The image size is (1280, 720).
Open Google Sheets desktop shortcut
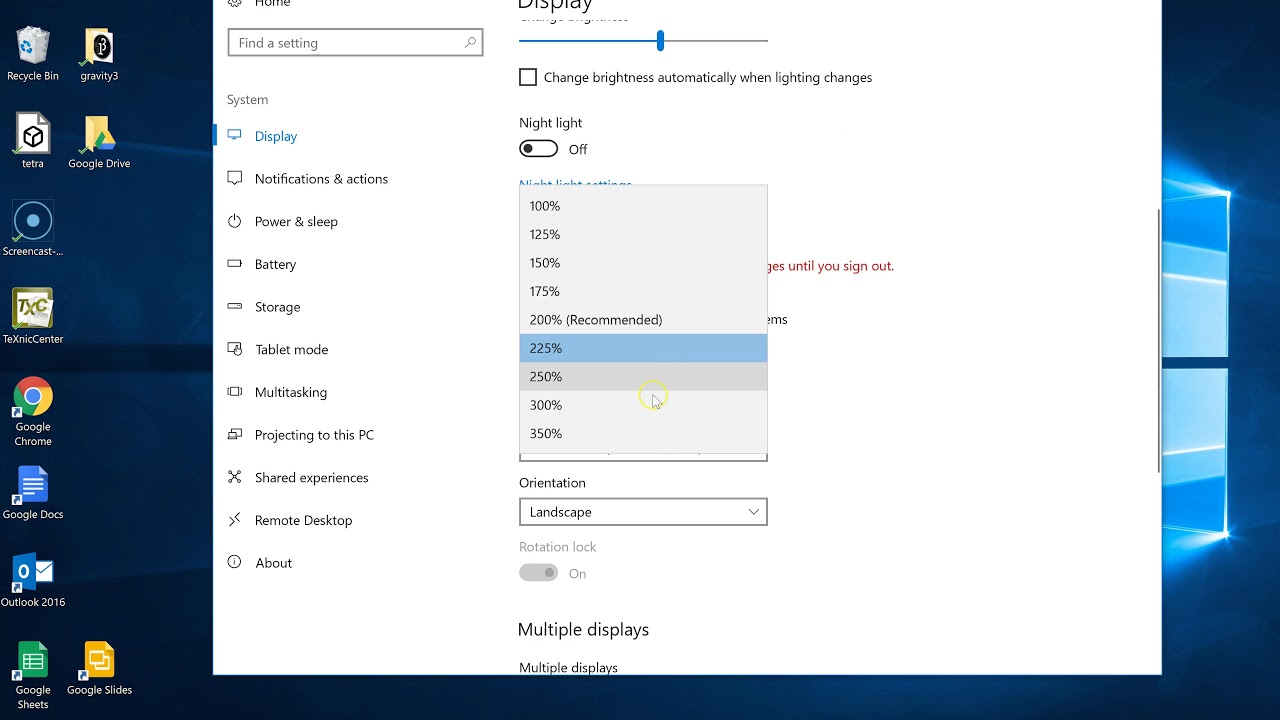click(33, 676)
